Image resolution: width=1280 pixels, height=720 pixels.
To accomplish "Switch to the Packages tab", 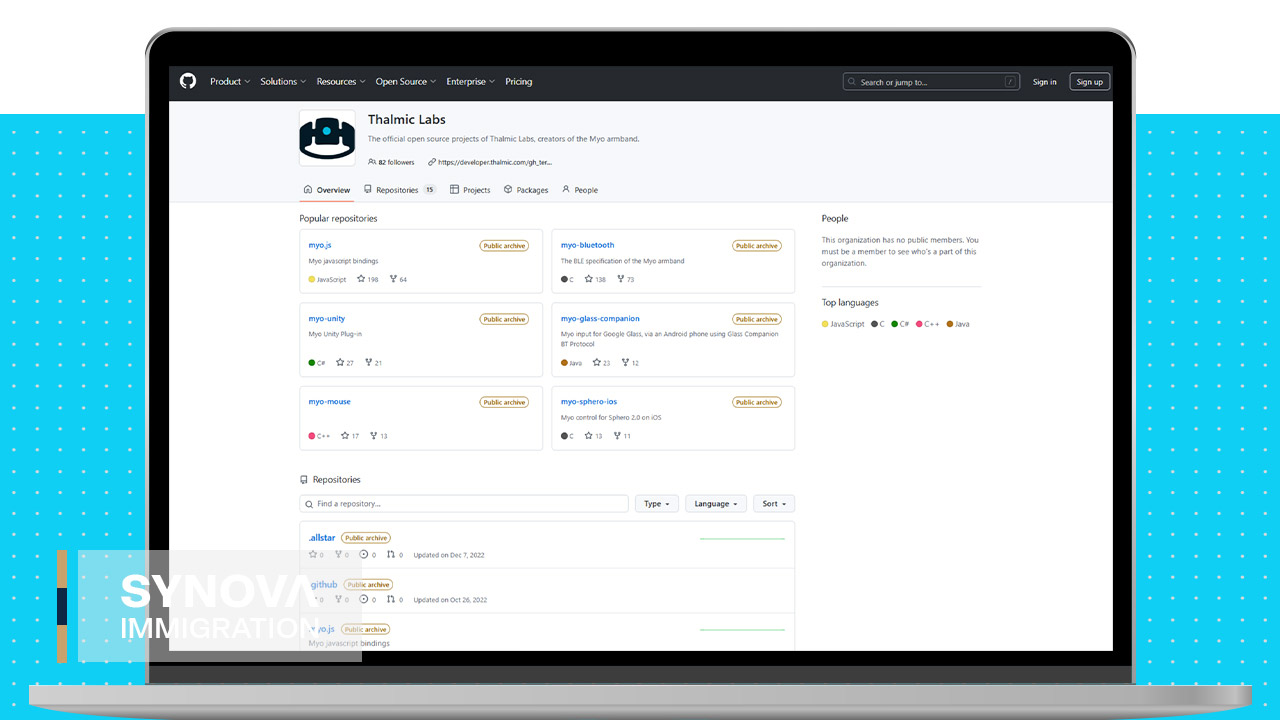I will 526,190.
